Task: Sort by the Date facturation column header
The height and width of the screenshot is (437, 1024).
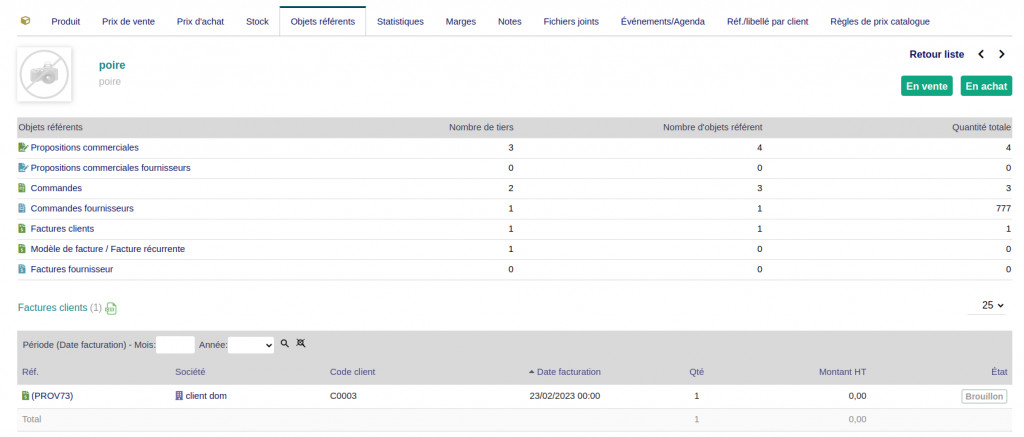Action: tap(569, 372)
